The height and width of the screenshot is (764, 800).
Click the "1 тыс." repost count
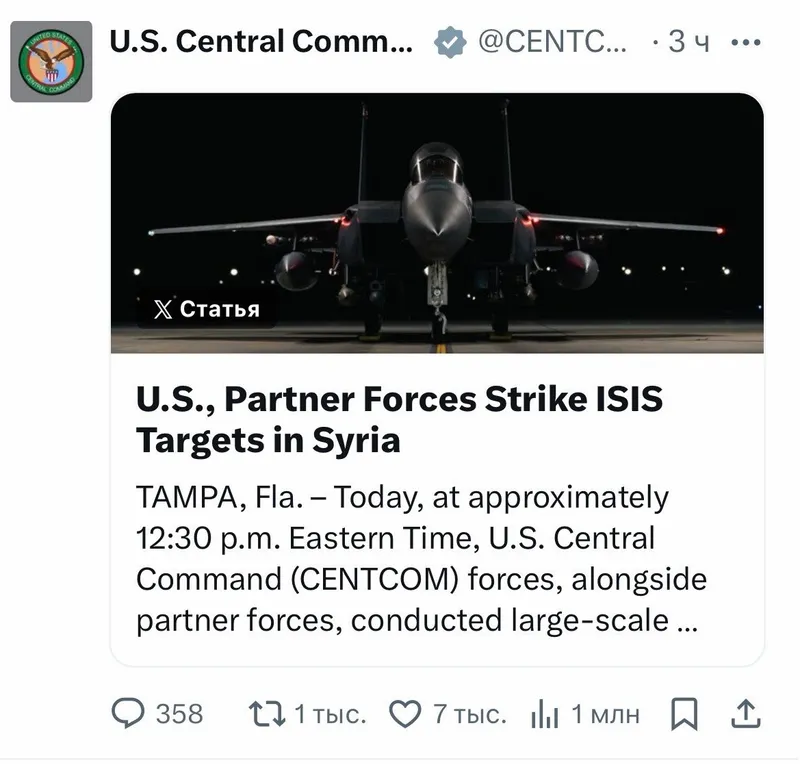pos(330,714)
